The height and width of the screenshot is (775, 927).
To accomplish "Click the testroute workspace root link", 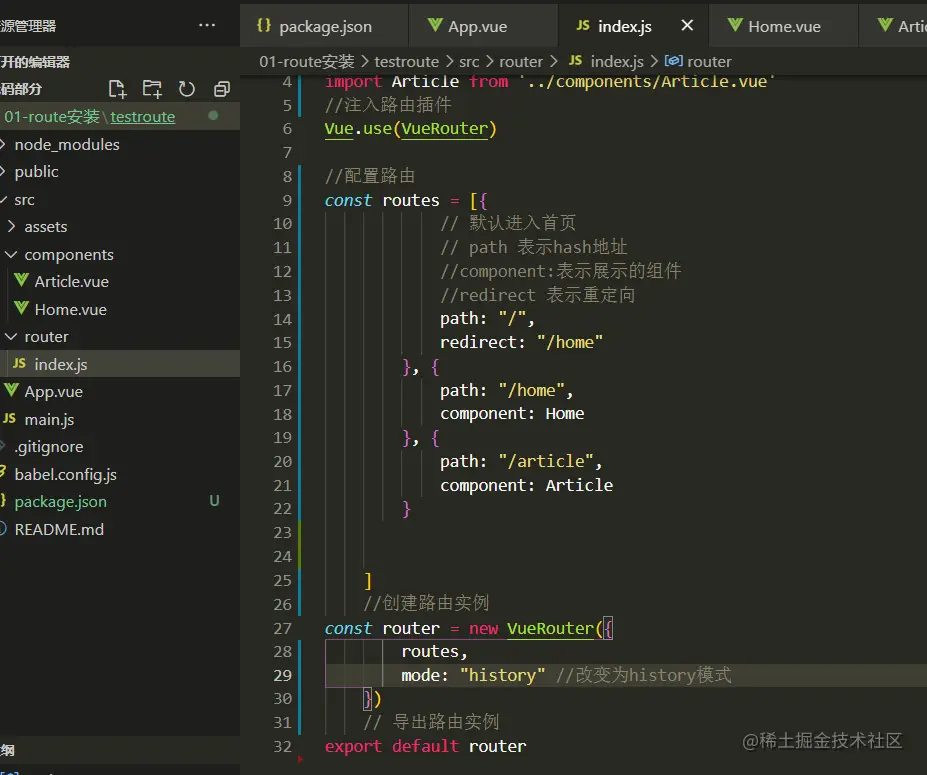I will click(142, 116).
